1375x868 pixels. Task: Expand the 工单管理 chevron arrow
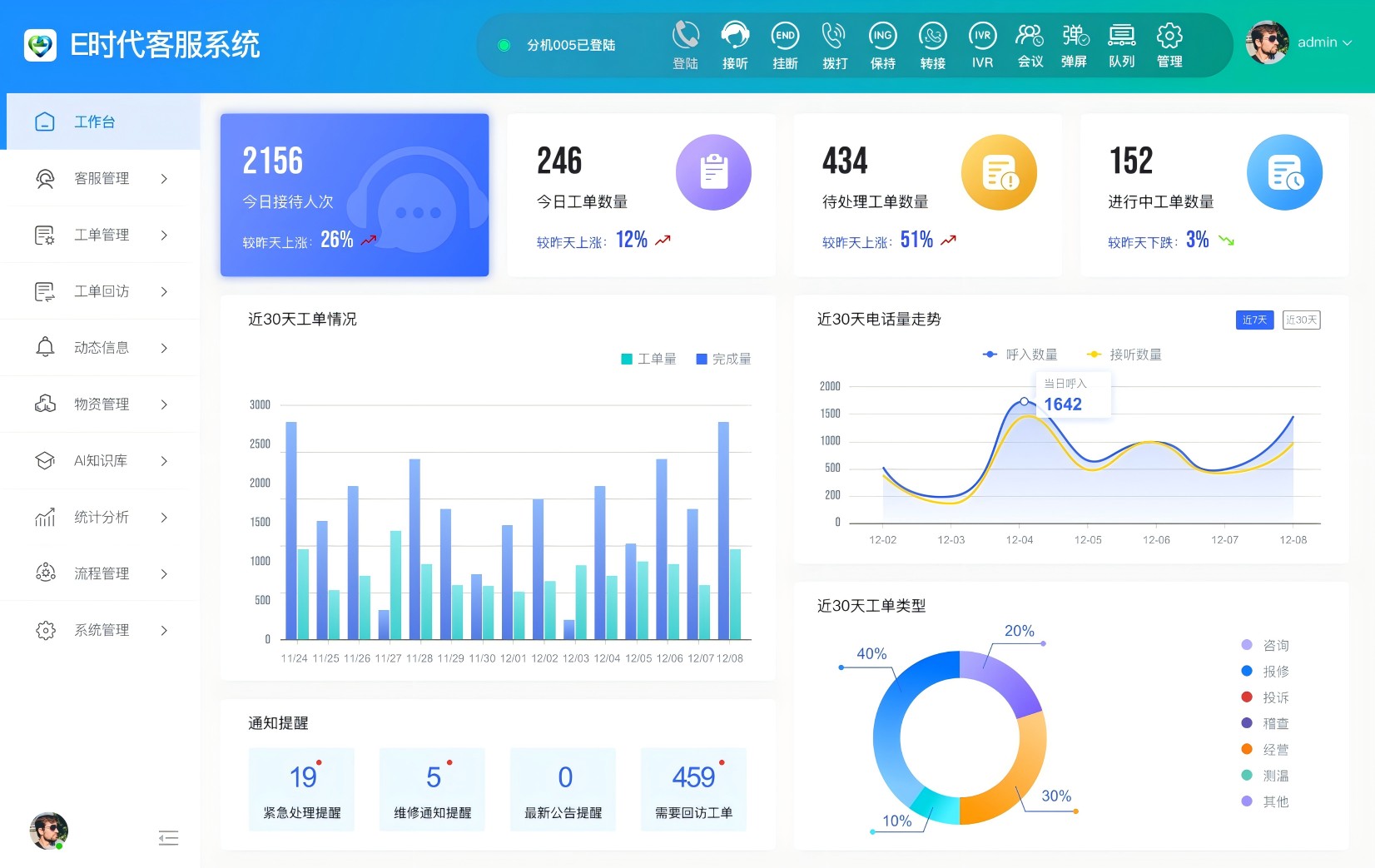tap(164, 235)
